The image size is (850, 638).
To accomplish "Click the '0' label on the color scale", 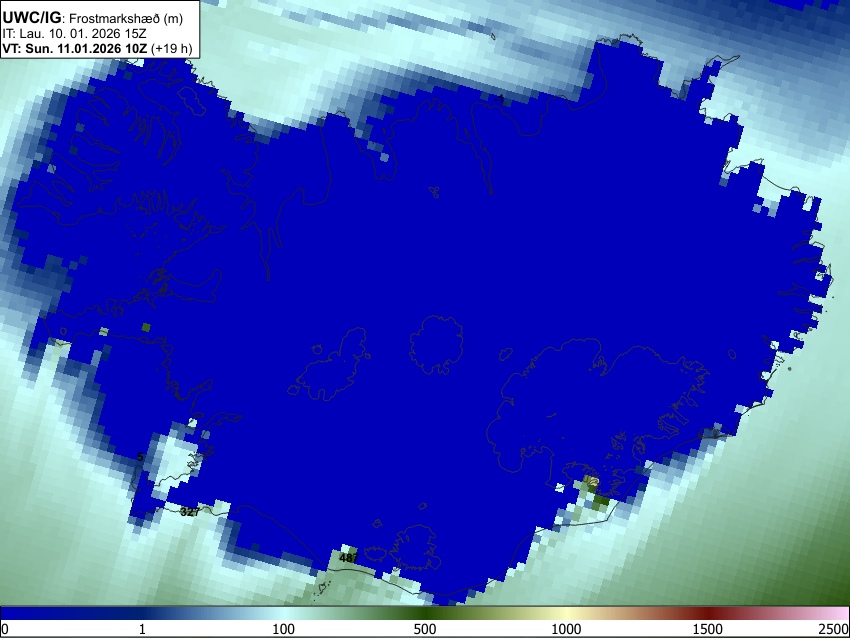I will pyautogui.click(x=5, y=629).
